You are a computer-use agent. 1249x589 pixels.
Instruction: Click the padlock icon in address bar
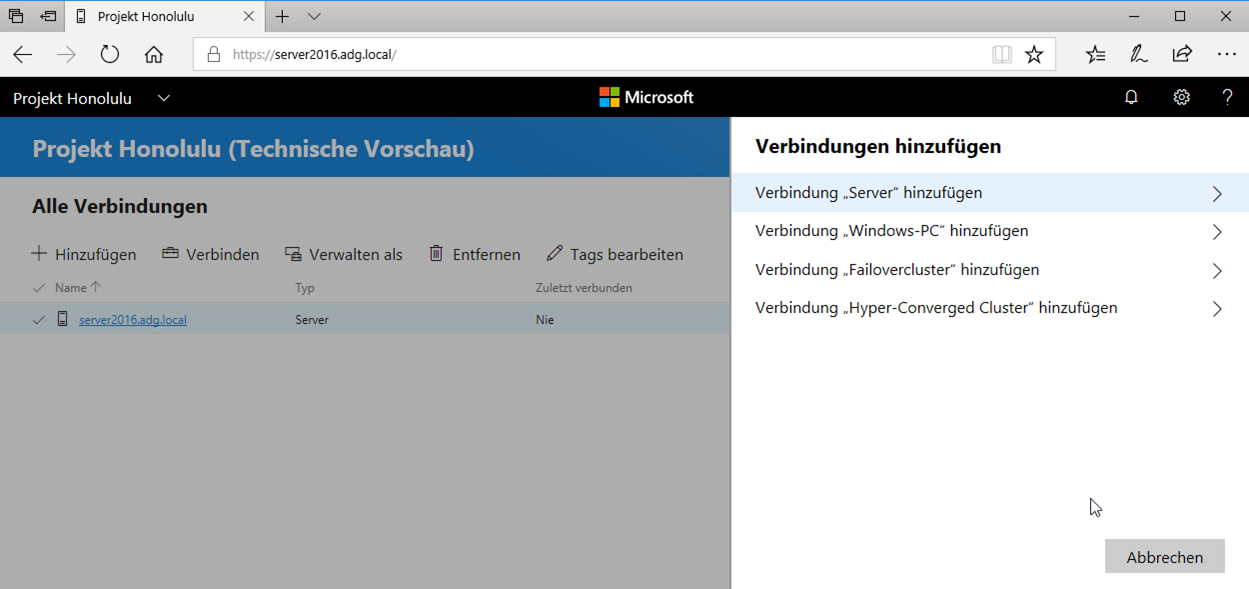click(x=213, y=55)
